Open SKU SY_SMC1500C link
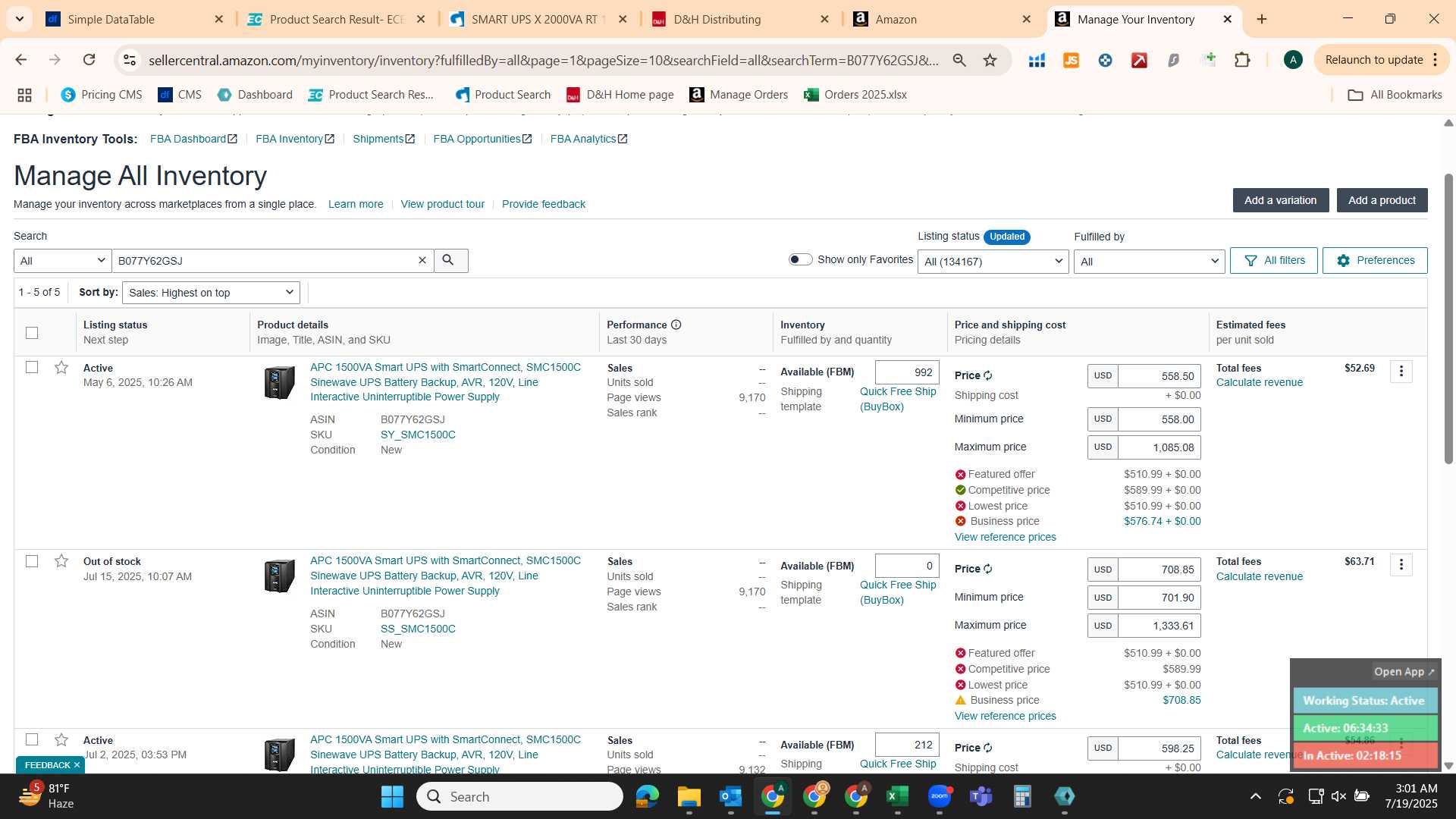1456x819 pixels. [x=418, y=435]
